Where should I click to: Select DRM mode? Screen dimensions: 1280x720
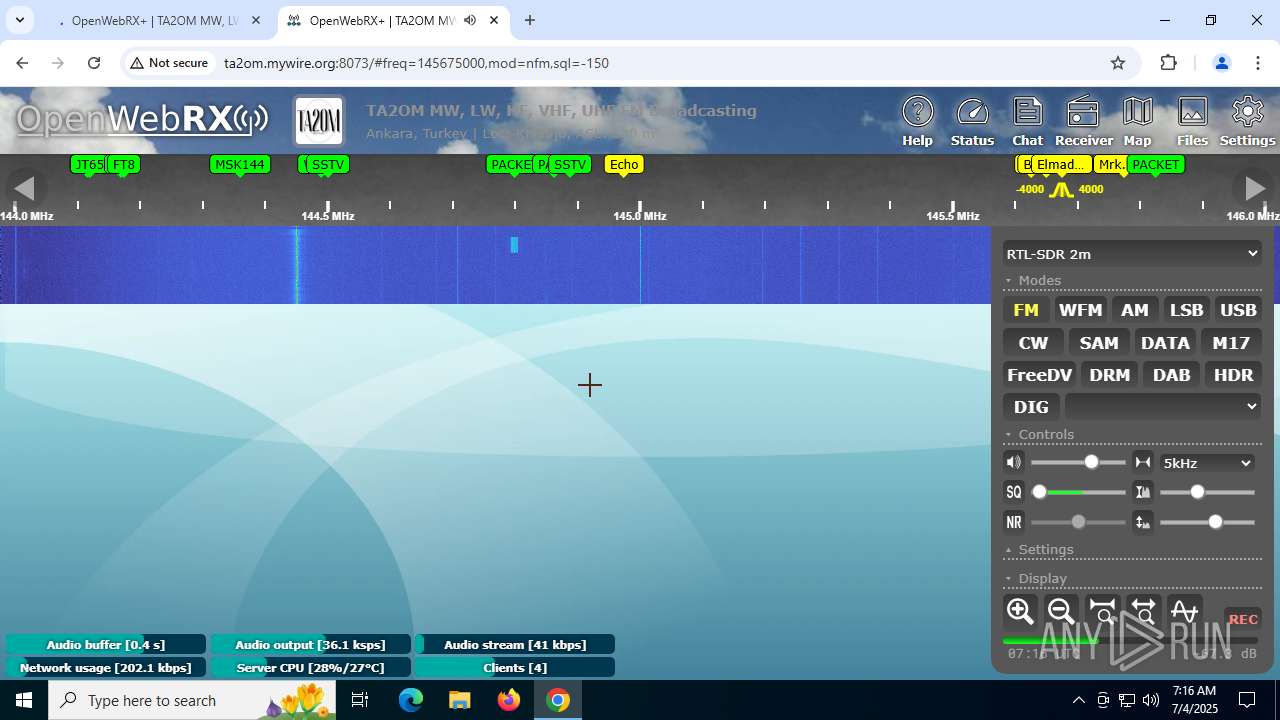(1109, 375)
